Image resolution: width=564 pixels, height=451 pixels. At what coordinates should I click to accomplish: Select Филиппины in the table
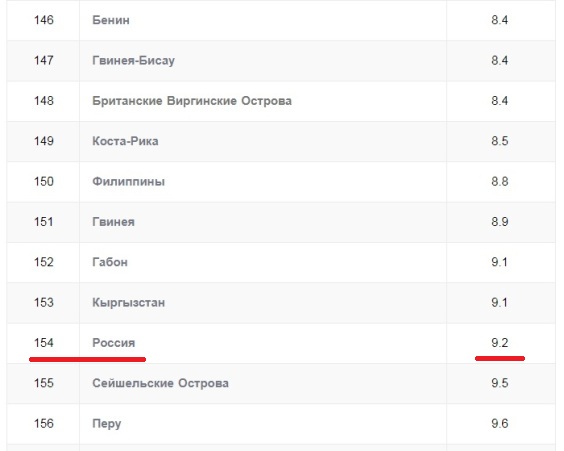128,181
